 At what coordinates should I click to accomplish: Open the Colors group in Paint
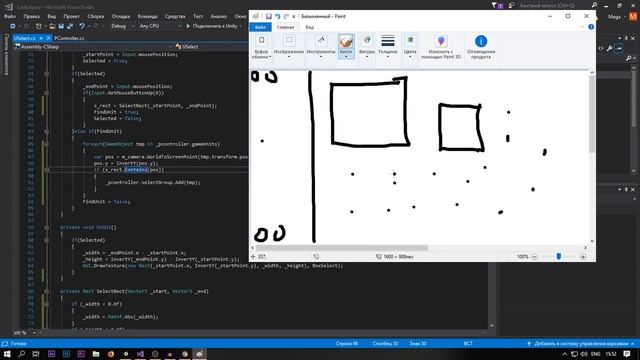tap(410, 47)
